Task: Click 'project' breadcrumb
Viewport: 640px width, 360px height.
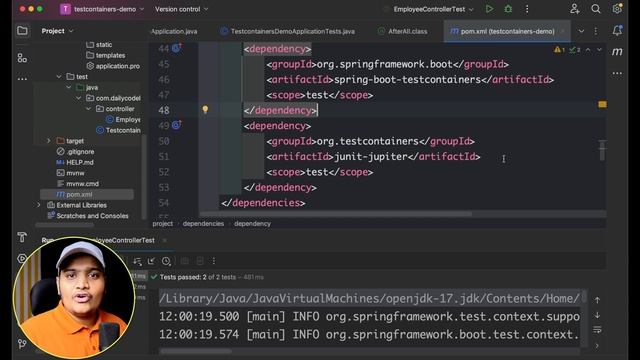Action: 162,224
